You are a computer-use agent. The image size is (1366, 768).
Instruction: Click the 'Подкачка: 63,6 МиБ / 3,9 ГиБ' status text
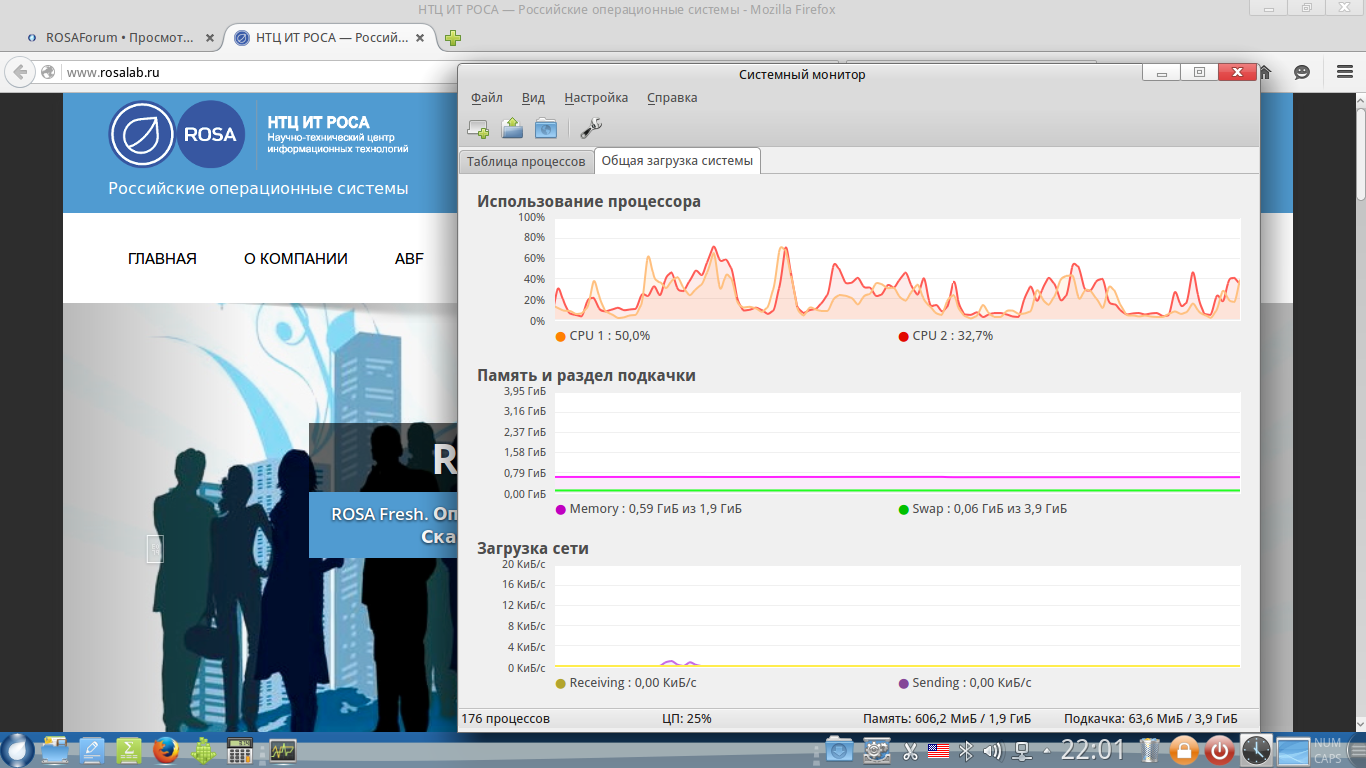click(1151, 719)
